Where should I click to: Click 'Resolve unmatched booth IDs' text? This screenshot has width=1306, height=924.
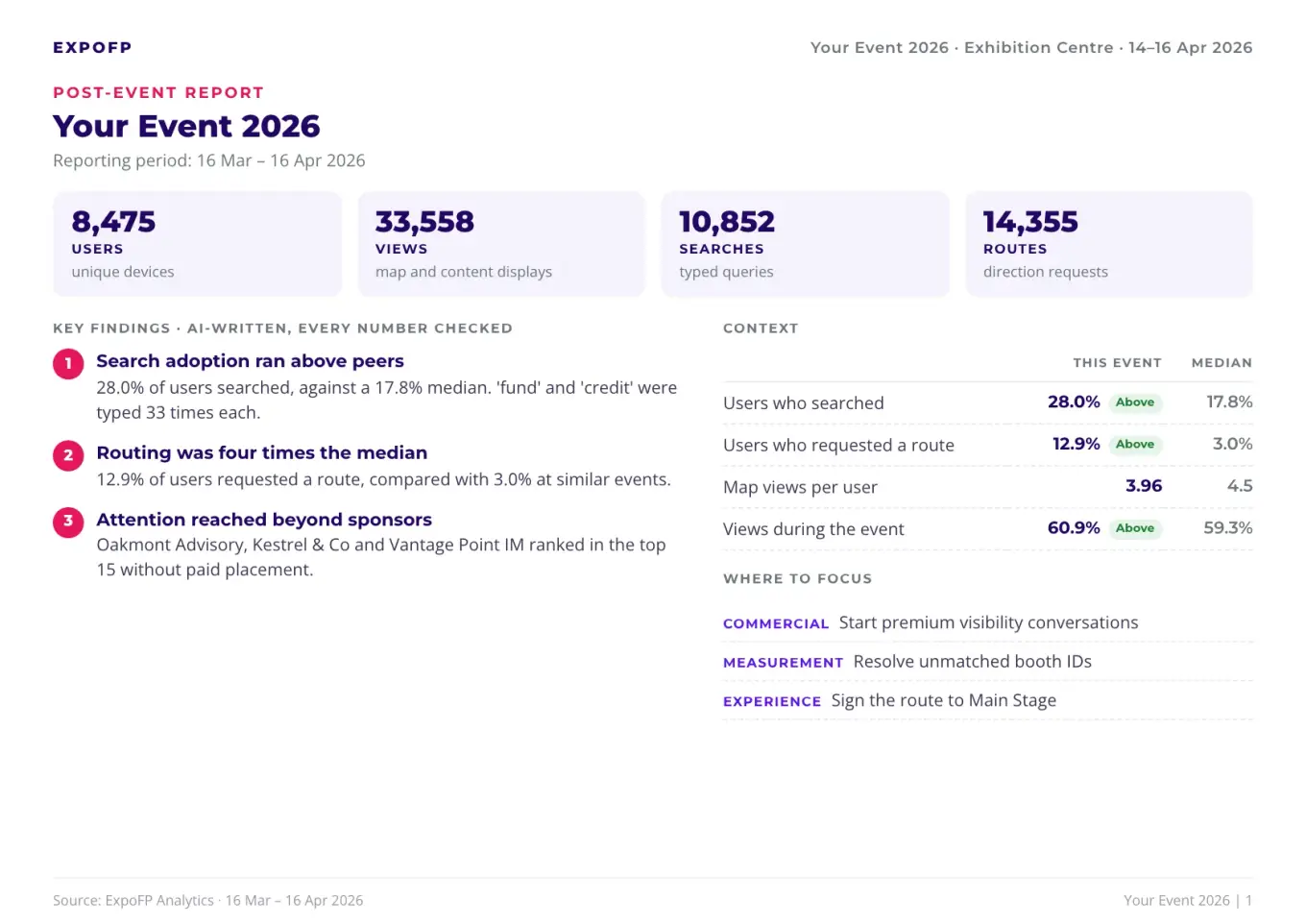(973, 662)
